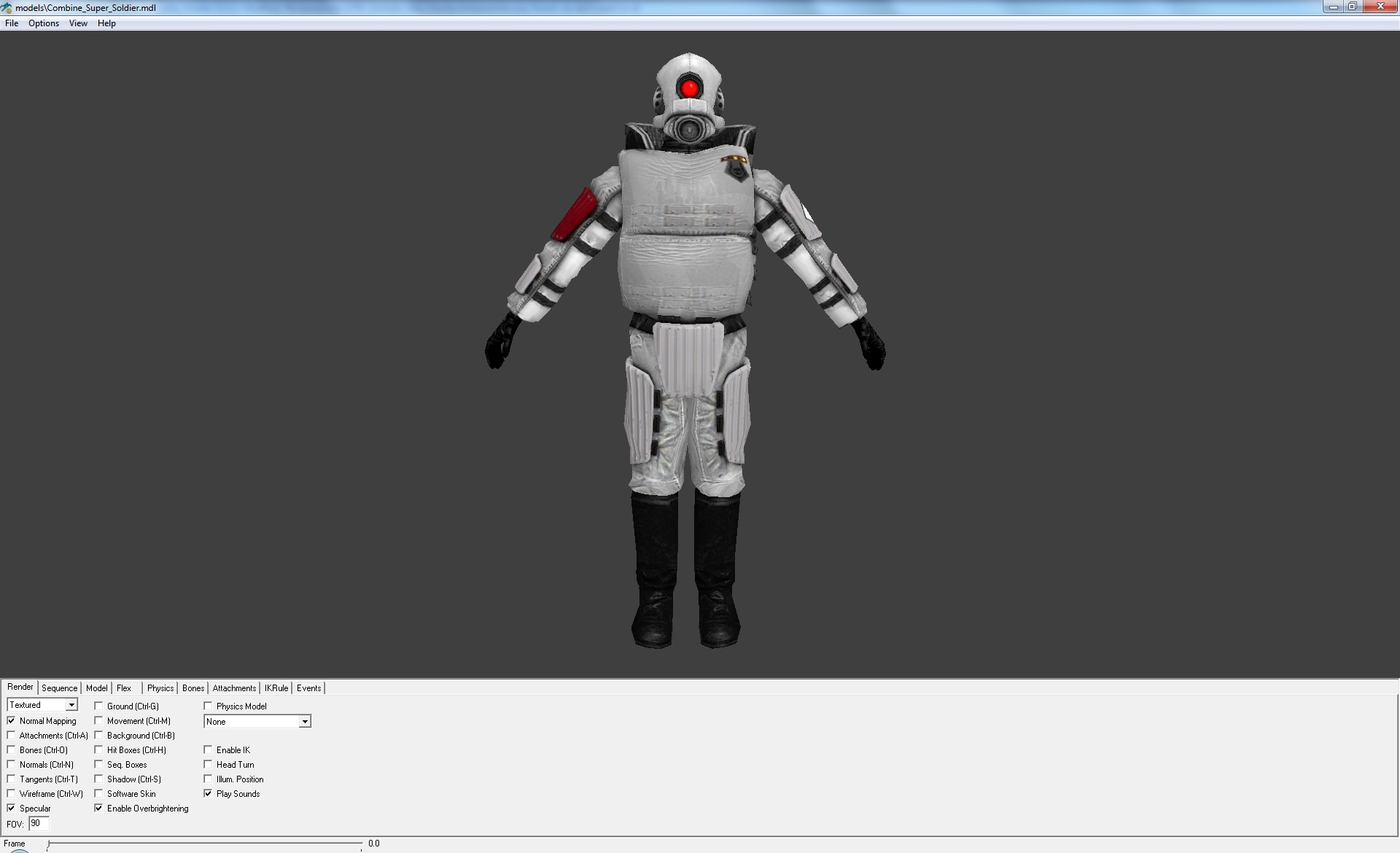1400x853 pixels.
Task: Switch to the Flex tab
Action: [124, 688]
